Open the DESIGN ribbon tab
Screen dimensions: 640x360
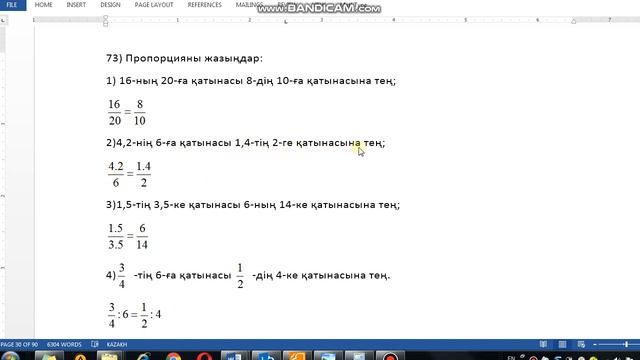pyautogui.click(x=110, y=5)
